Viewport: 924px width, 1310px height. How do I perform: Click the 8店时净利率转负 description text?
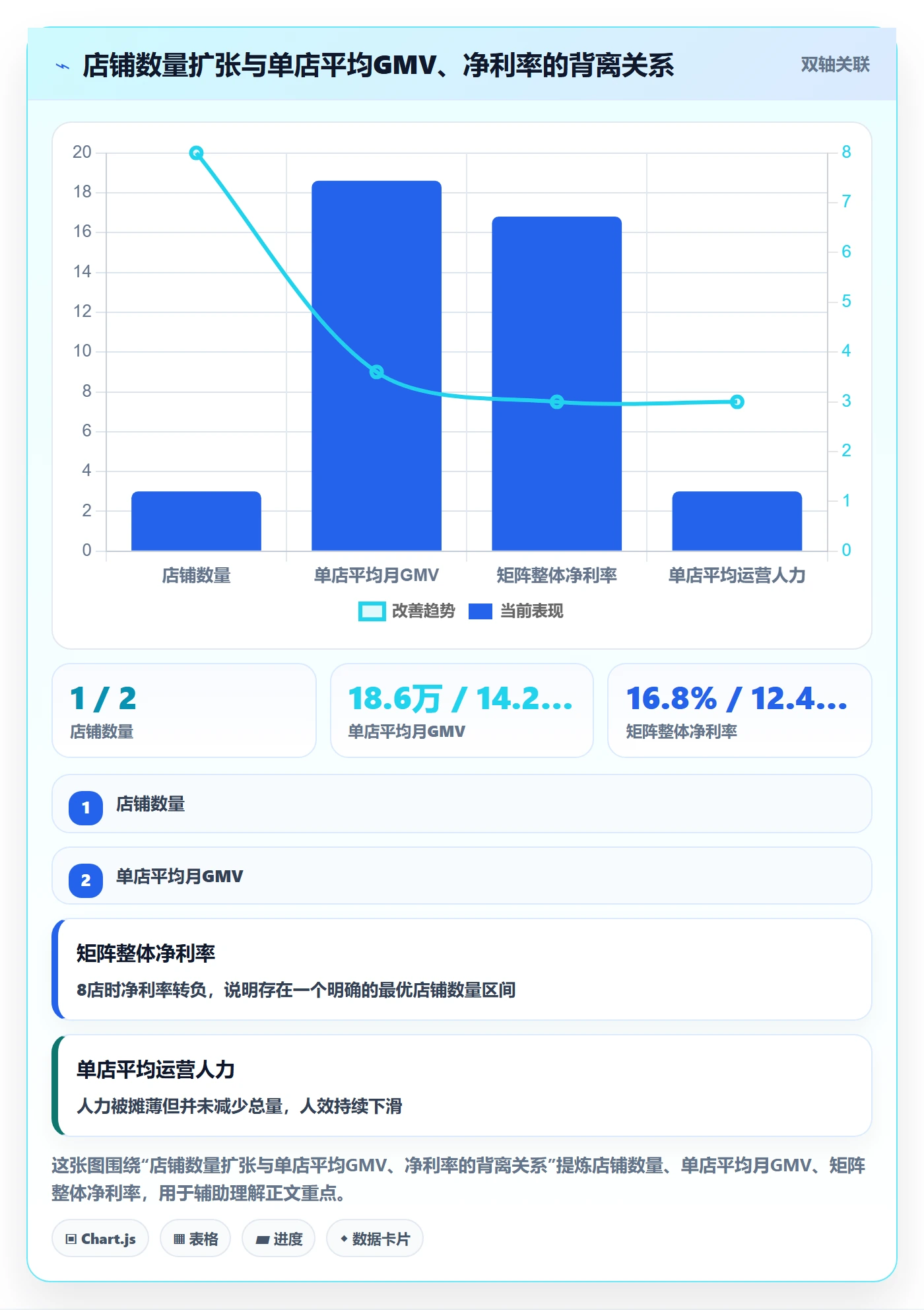pyautogui.click(x=296, y=990)
